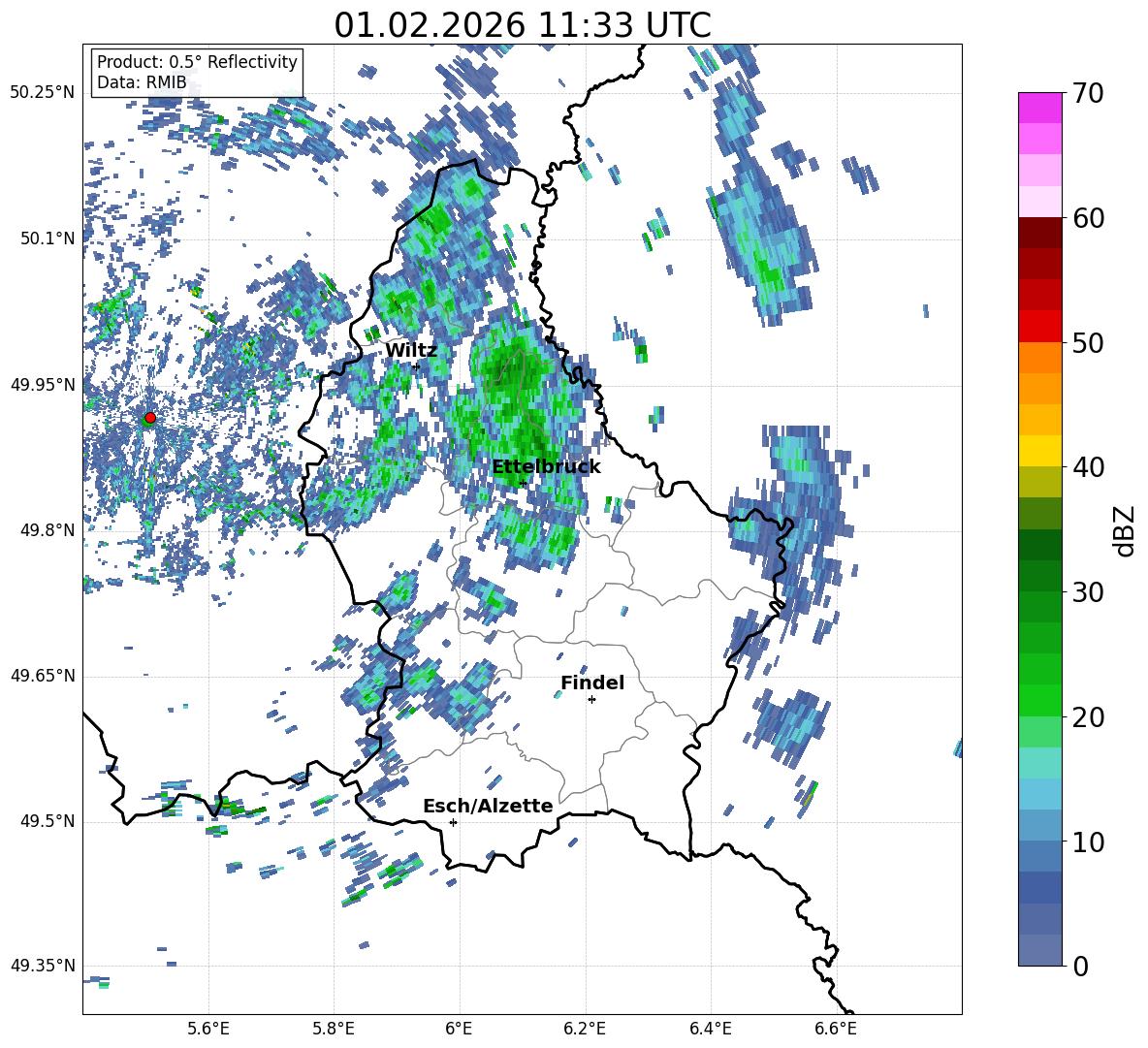
Task: Click the 49.35°N latitude label
Action: coord(43,966)
